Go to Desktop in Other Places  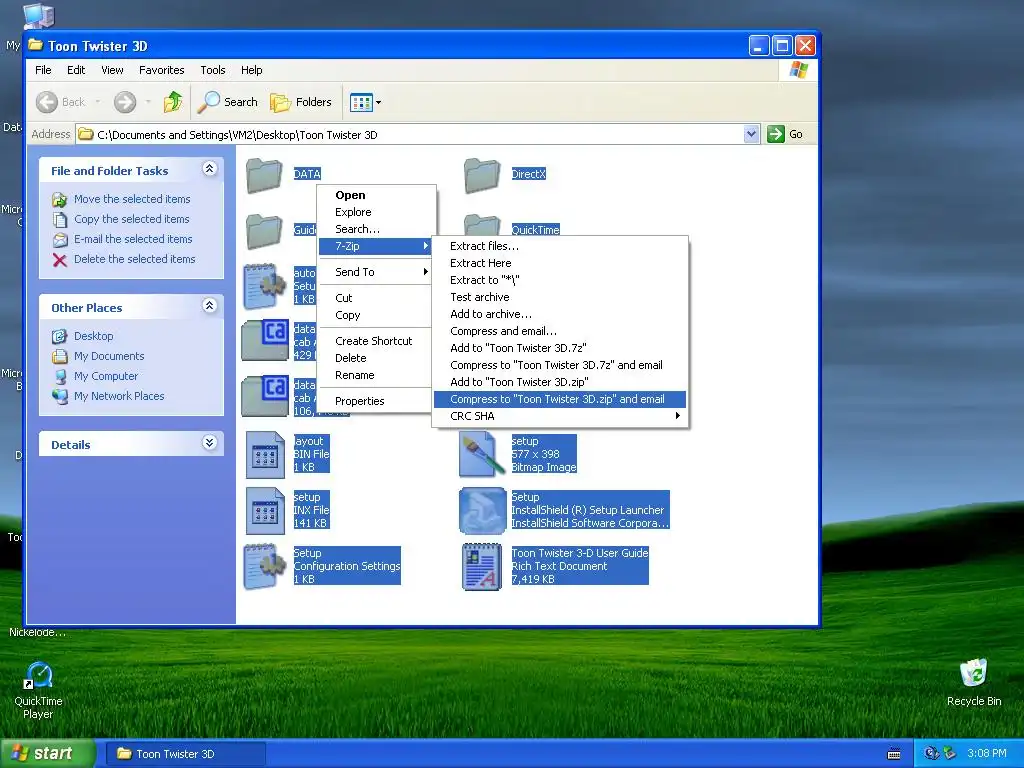pyautogui.click(x=93, y=336)
